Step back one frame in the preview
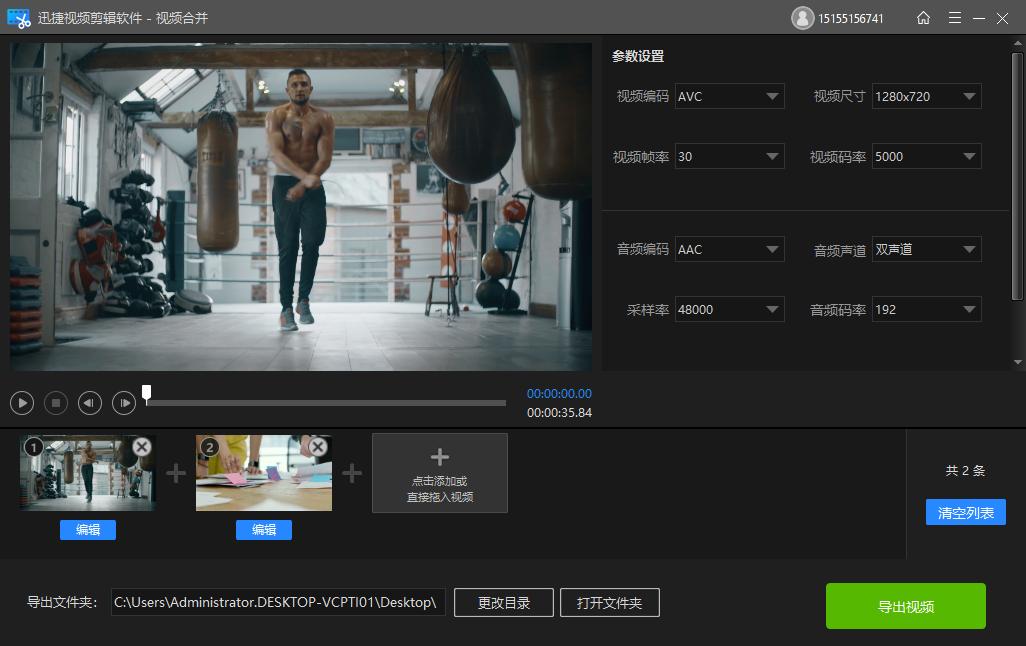Image resolution: width=1026 pixels, height=646 pixels. click(90, 403)
